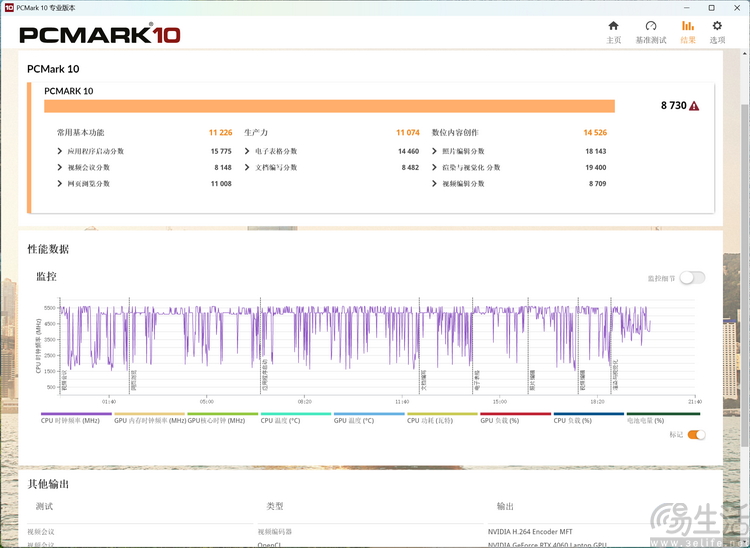Toggle the dark green 电池电量 (%) legend
Screen dimensions: 750x548
pos(663,418)
